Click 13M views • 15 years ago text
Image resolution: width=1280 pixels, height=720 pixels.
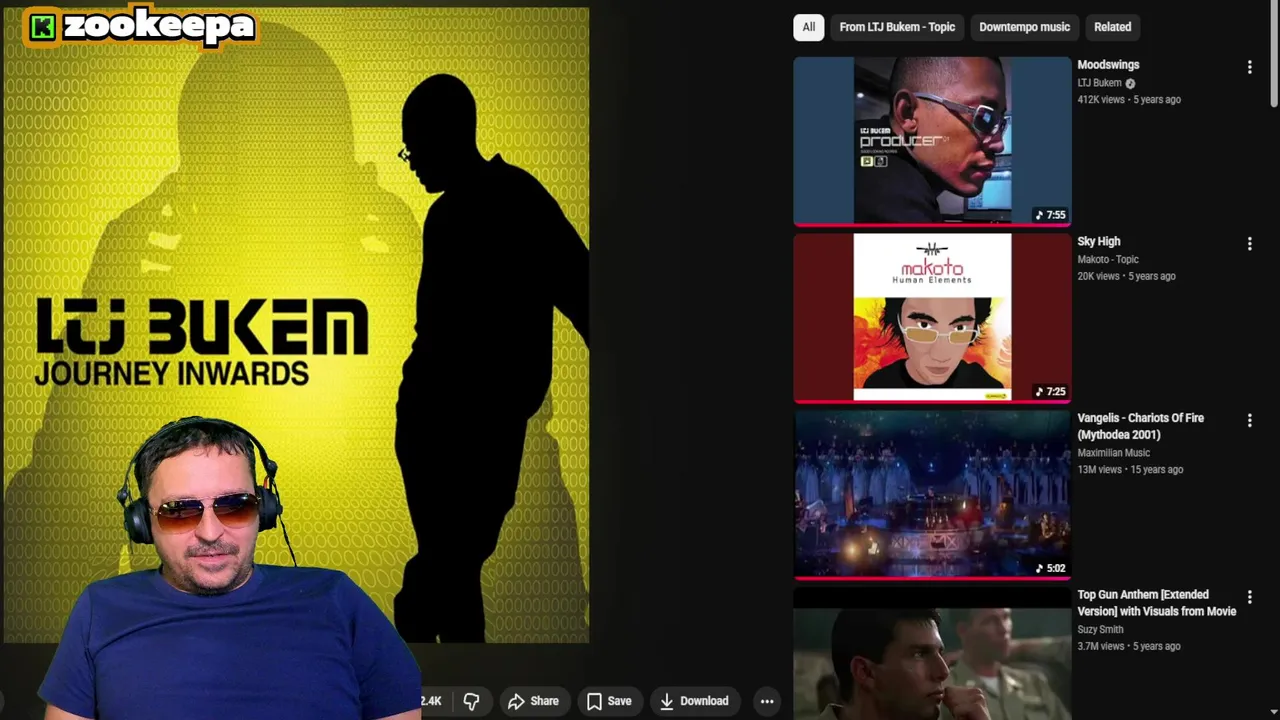1130,470
